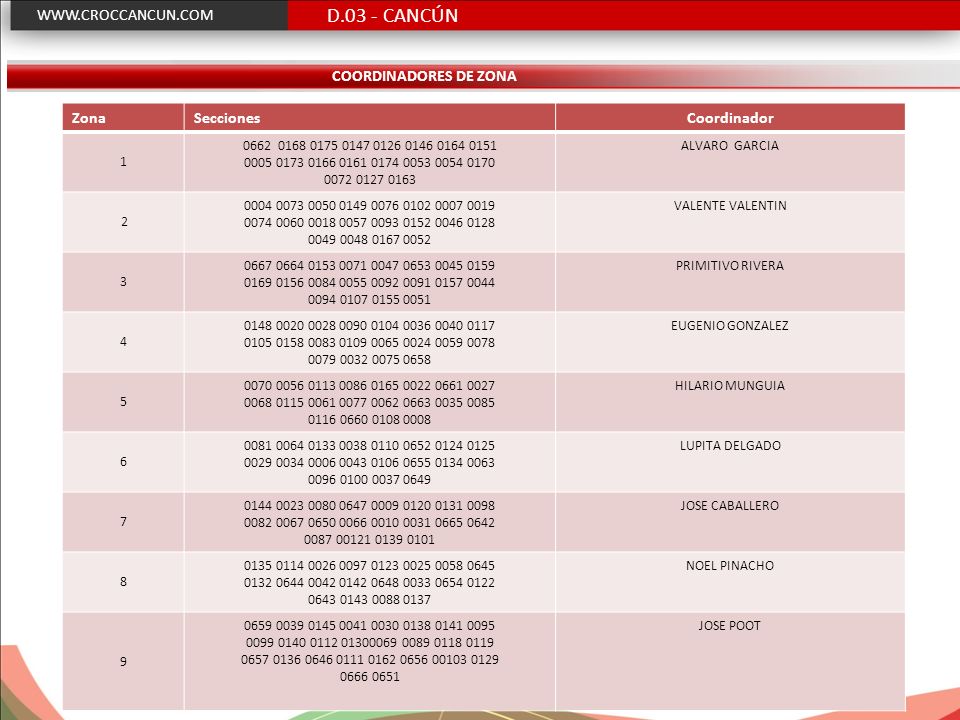Click zone number 5 cell

(x=123, y=402)
